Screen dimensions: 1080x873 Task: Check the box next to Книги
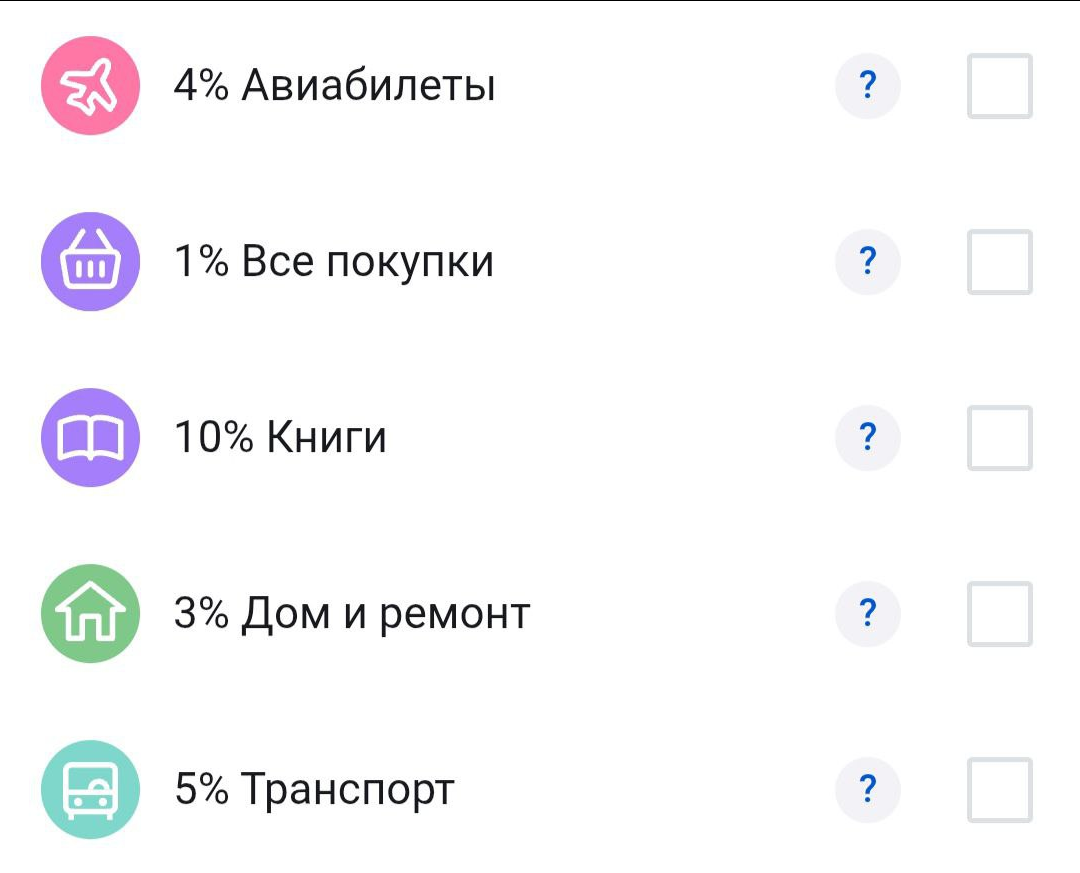pyautogui.click(x=998, y=437)
